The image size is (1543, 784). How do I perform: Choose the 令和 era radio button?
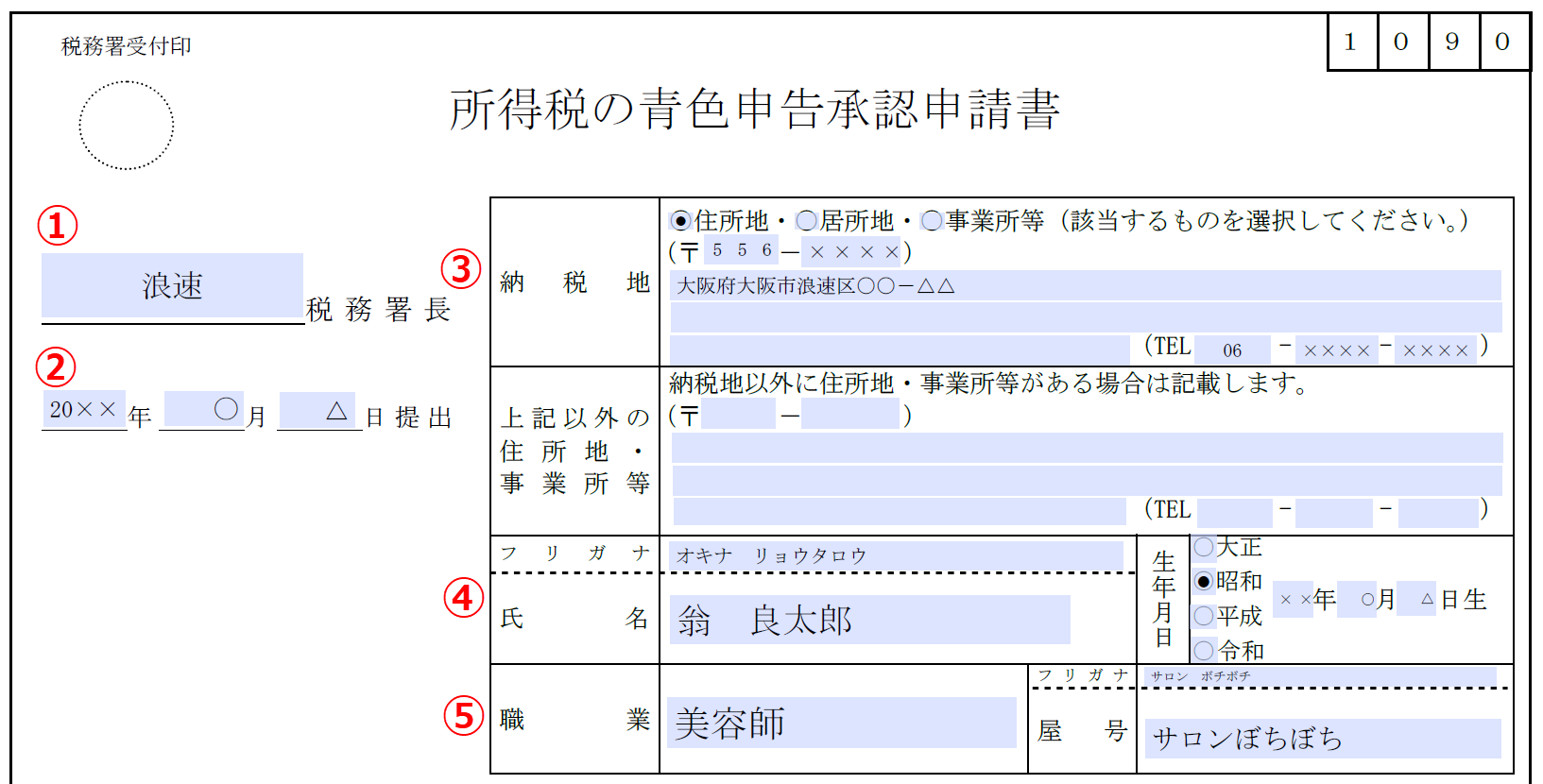tap(1204, 650)
